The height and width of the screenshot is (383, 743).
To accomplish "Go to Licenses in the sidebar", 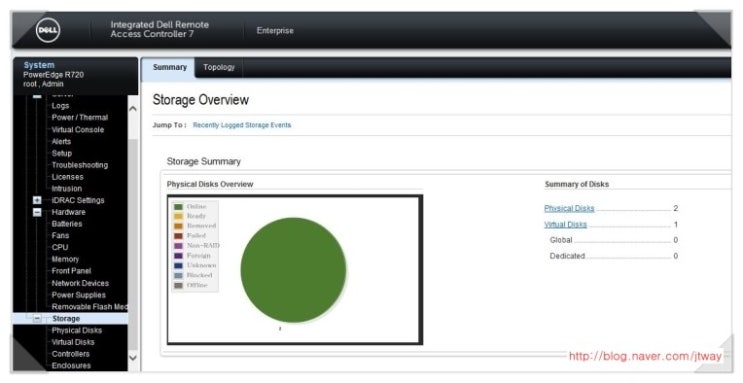I will point(67,177).
